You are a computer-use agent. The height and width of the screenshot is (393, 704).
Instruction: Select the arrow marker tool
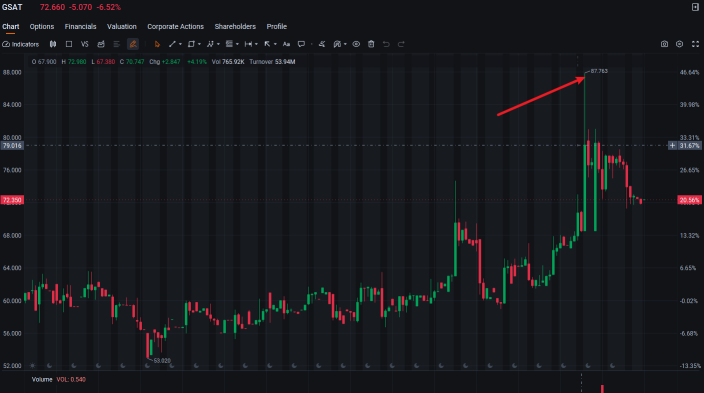click(267, 44)
